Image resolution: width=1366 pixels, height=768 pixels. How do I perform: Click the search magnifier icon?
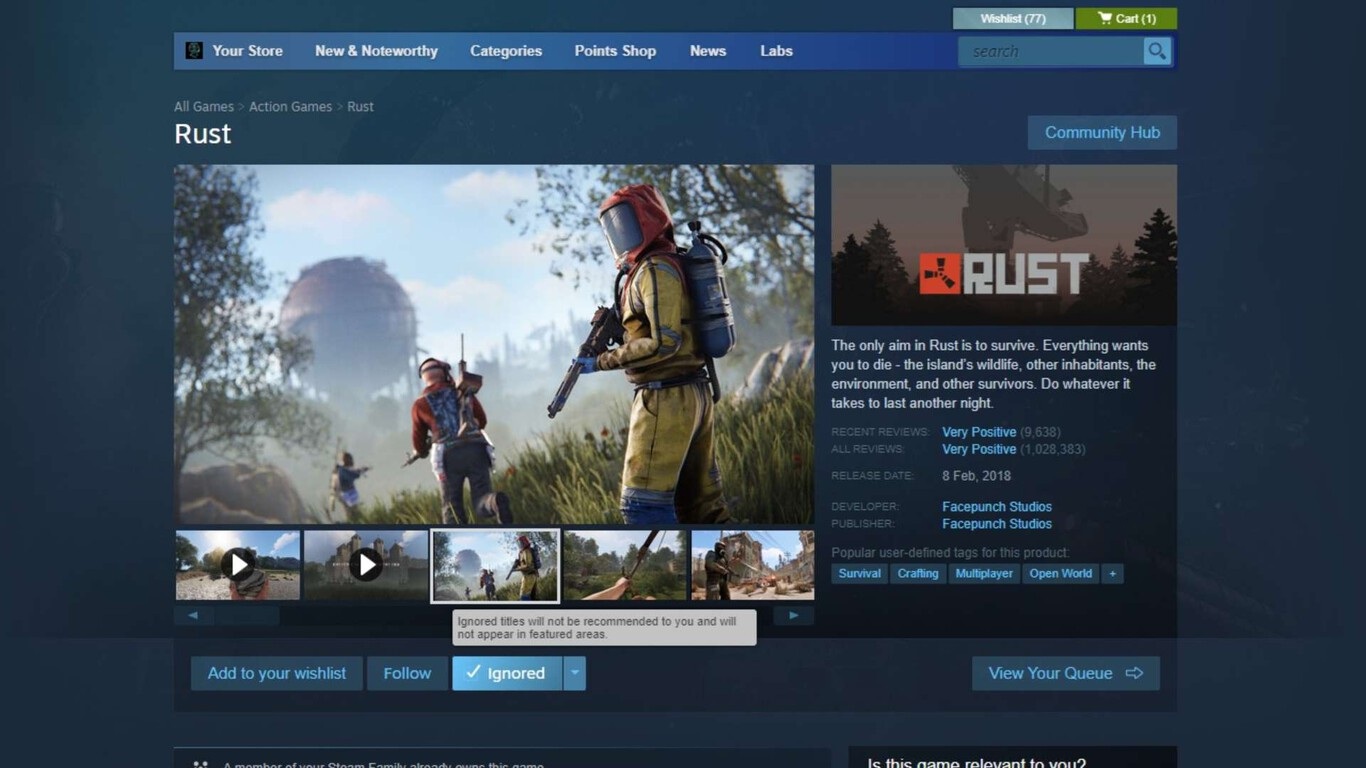pyautogui.click(x=1157, y=51)
